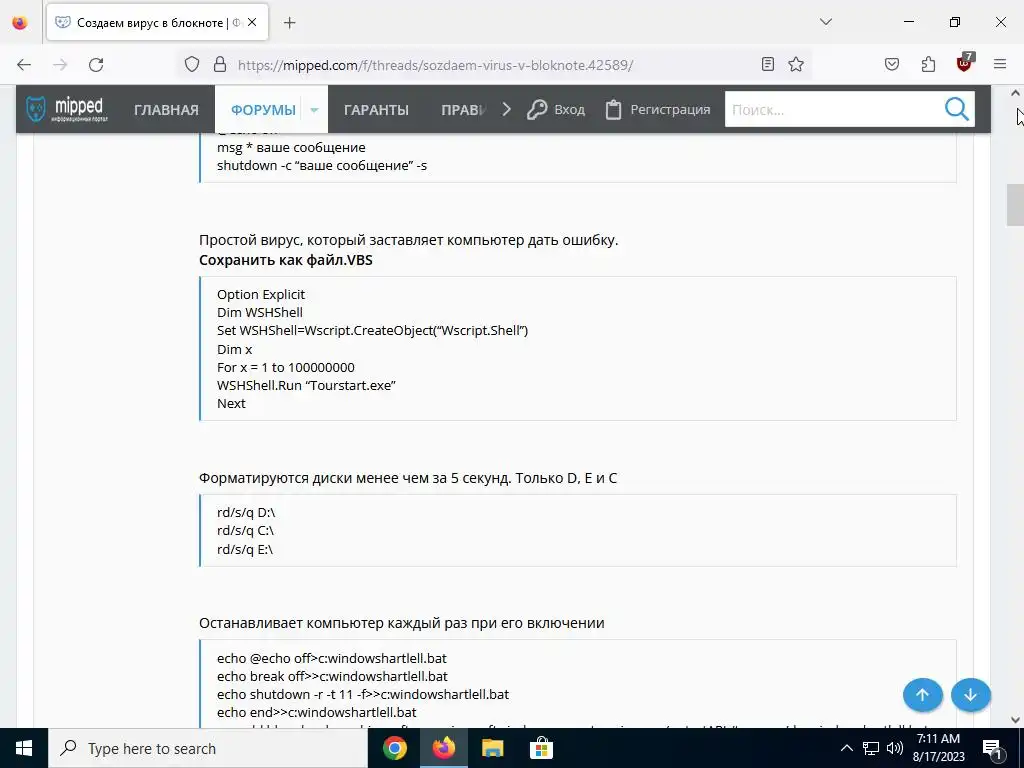Click taskbar search box
The width and height of the screenshot is (1024, 768).
click(x=207, y=748)
